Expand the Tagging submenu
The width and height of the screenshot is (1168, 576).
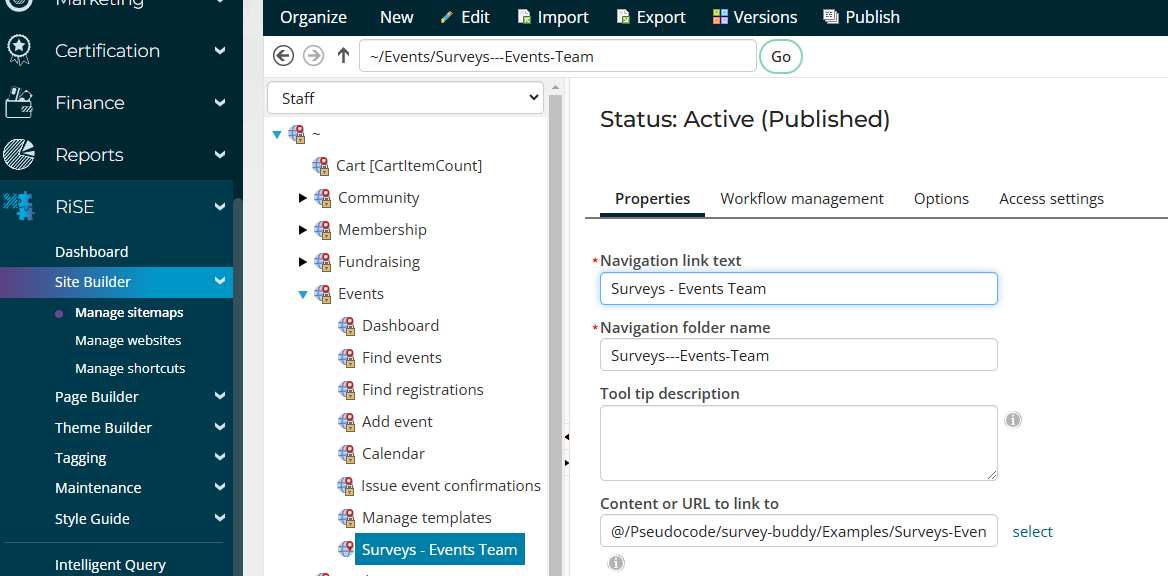point(220,457)
